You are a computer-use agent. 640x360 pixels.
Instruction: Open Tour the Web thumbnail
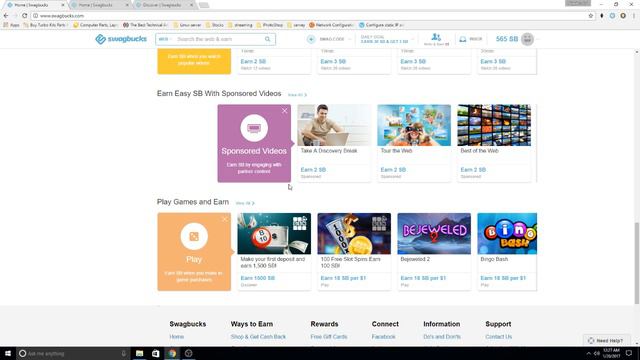tap(414, 125)
